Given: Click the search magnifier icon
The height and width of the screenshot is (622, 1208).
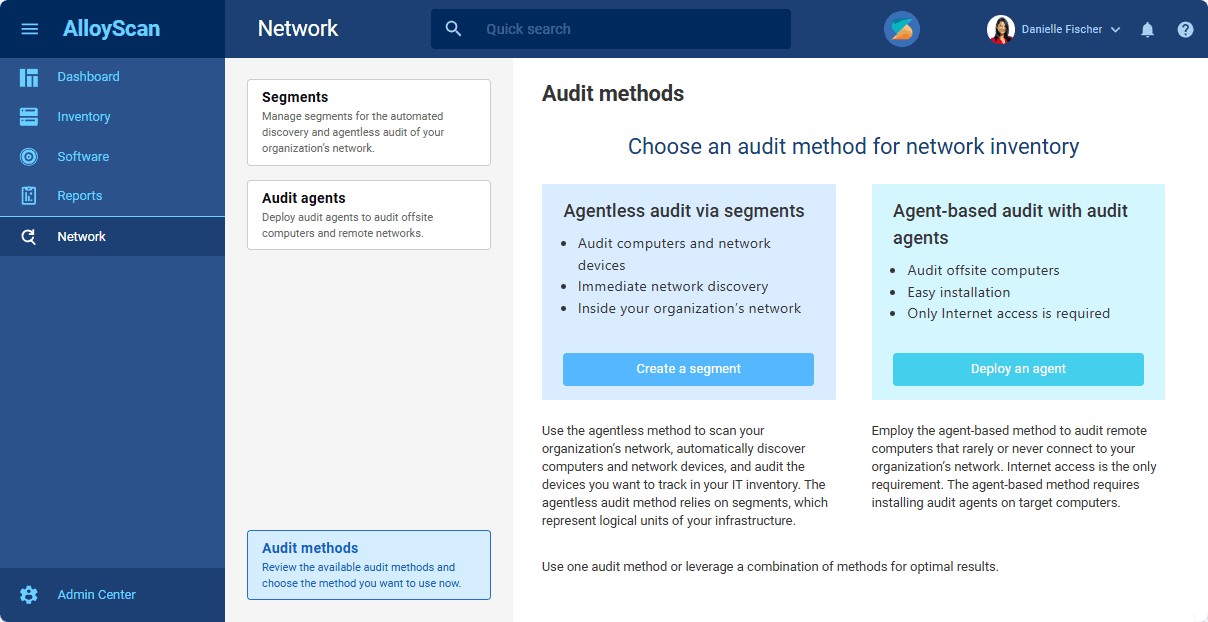Looking at the screenshot, I should 453,29.
